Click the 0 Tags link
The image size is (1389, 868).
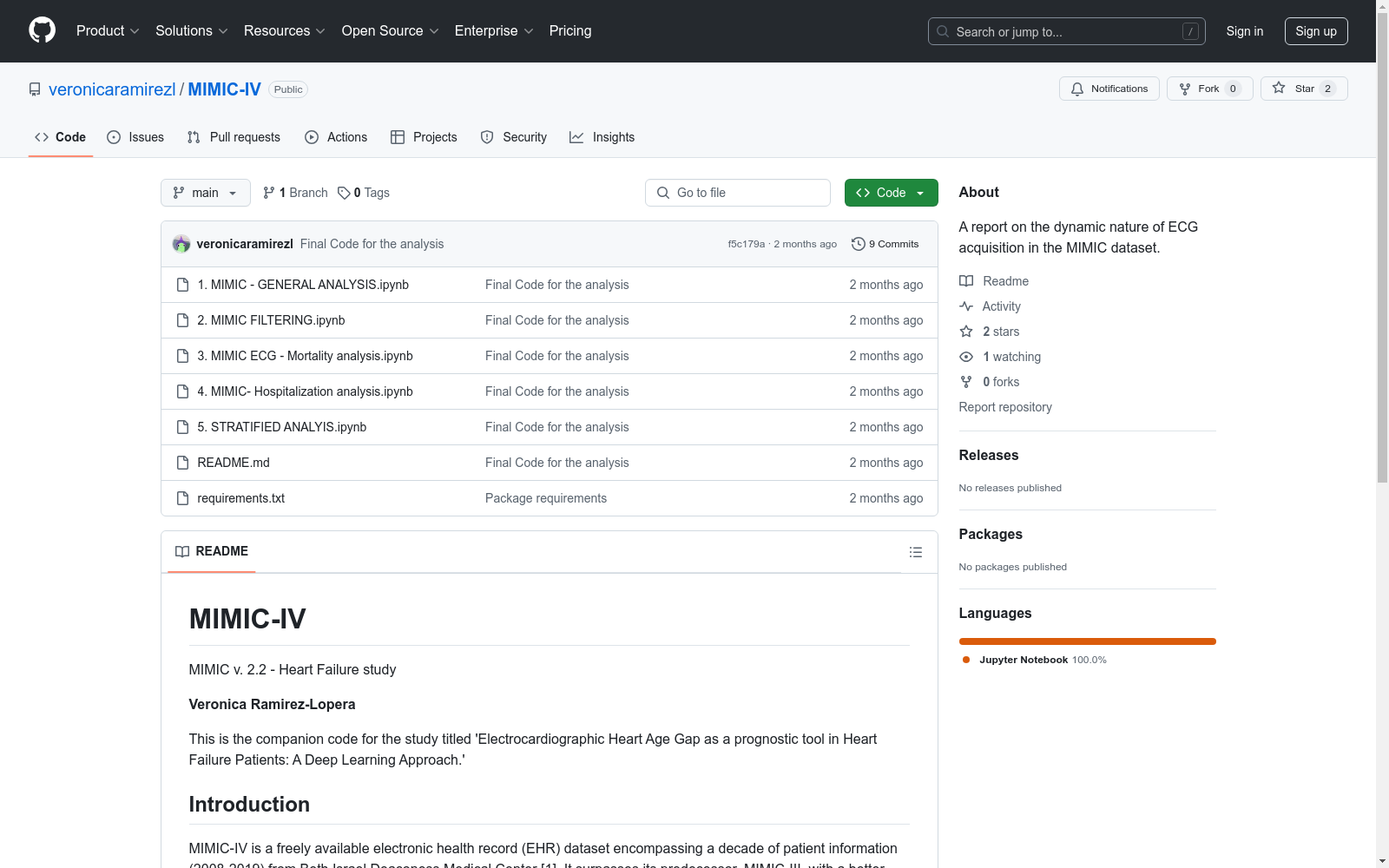pos(364,193)
